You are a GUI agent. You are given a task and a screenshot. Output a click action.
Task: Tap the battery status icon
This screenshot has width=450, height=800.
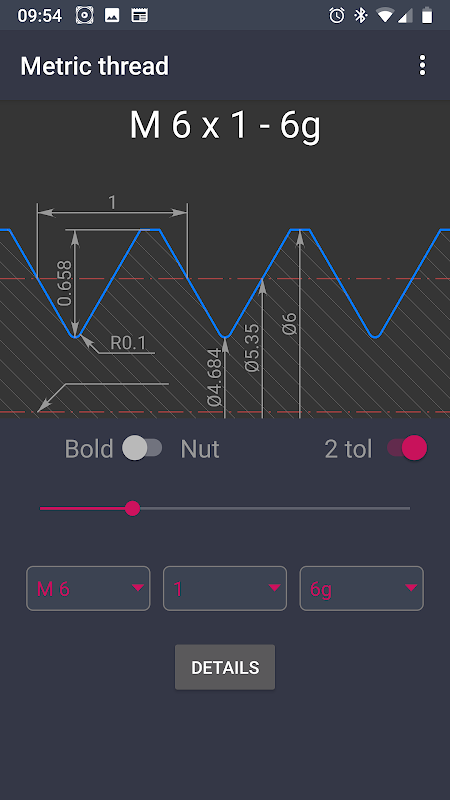click(427, 16)
